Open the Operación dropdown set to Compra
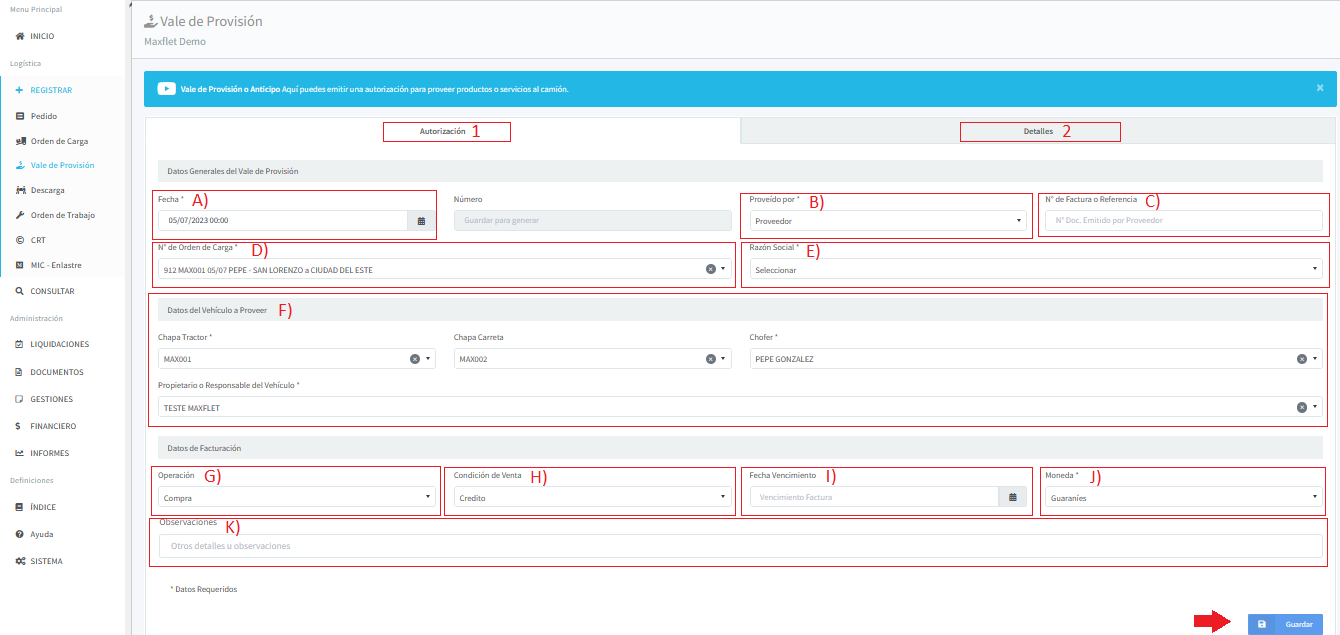 click(x=295, y=497)
